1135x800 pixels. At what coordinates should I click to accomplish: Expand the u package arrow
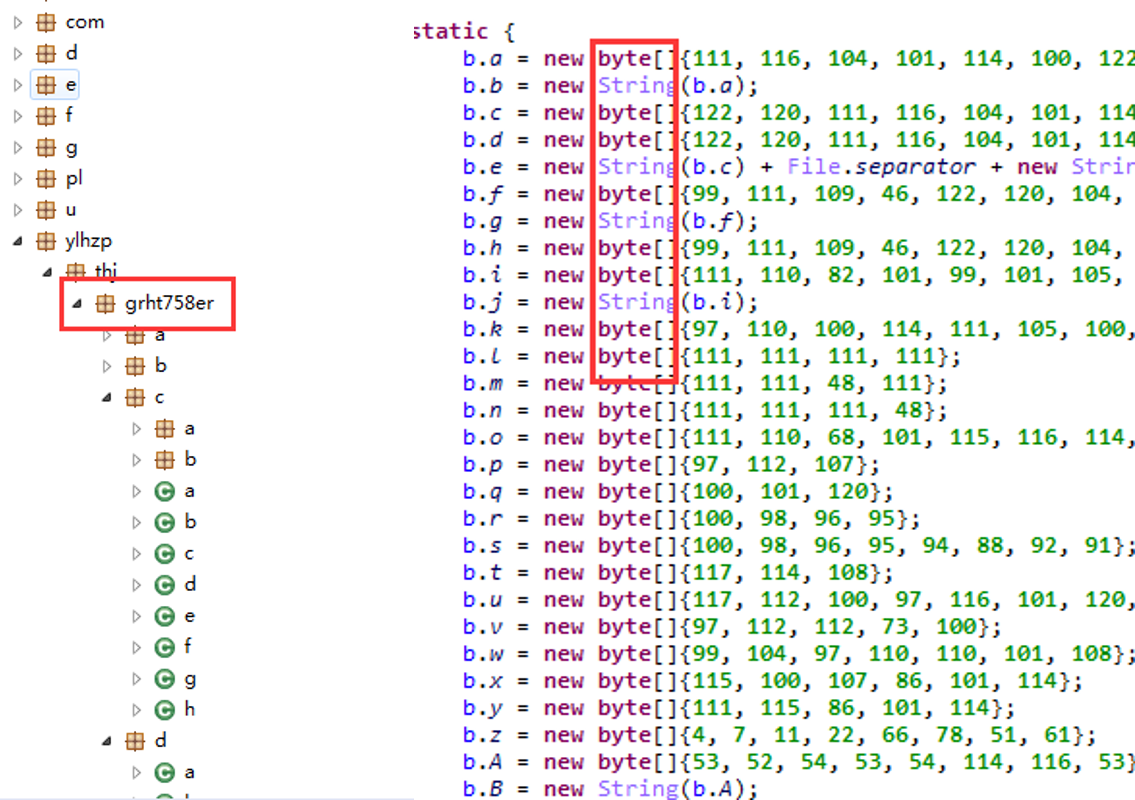click(x=18, y=210)
